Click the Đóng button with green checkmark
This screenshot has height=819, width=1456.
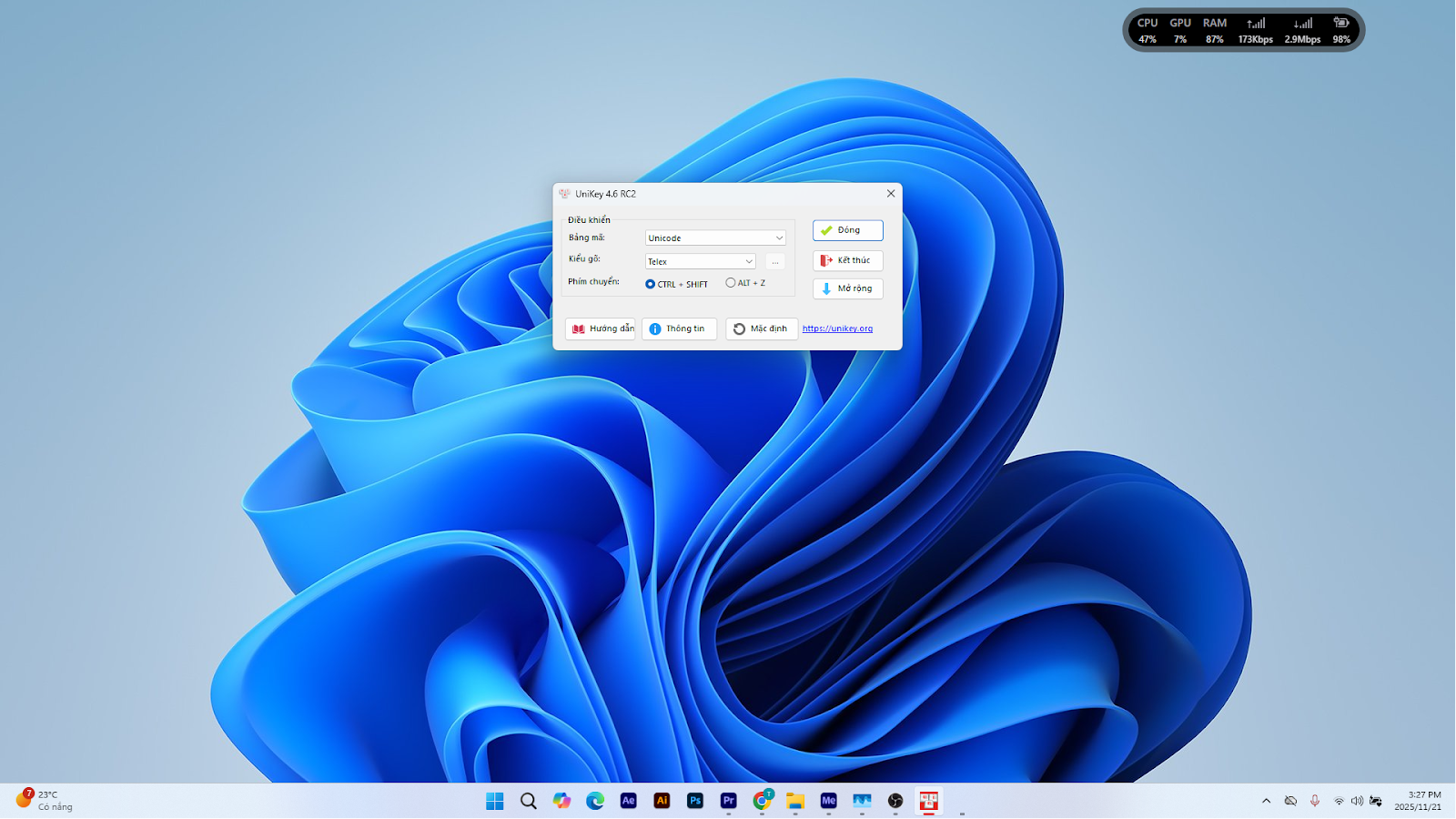[x=847, y=230]
